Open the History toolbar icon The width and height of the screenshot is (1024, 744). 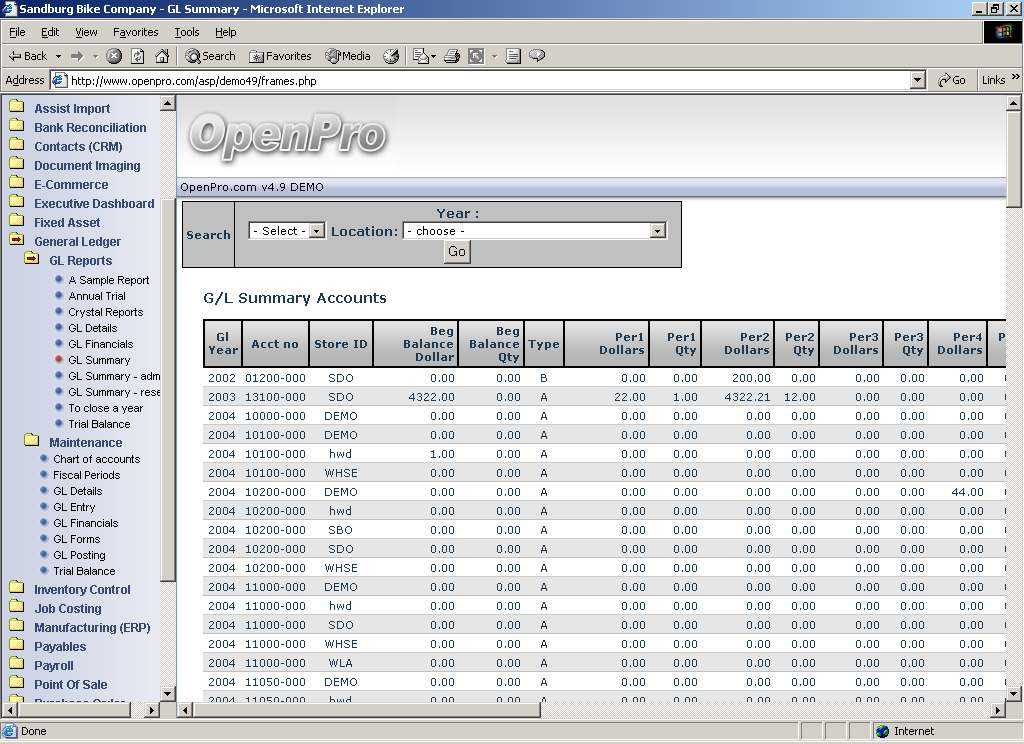coord(391,56)
